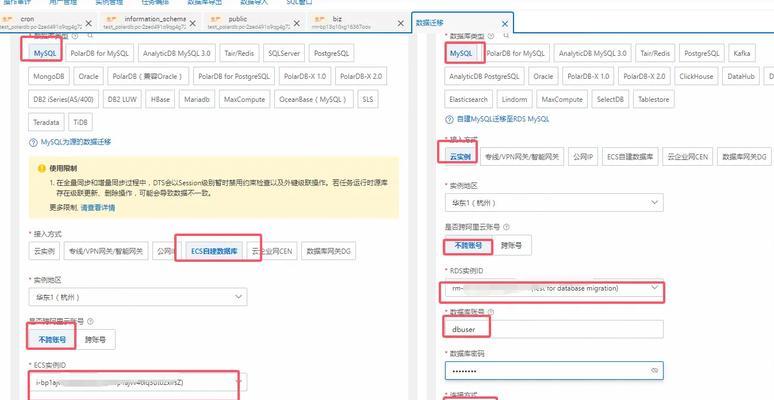The height and width of the screenshot is (400, 774).
Task: Click help icon beside 数据库账号 label
Action: (x=491, y=312)
